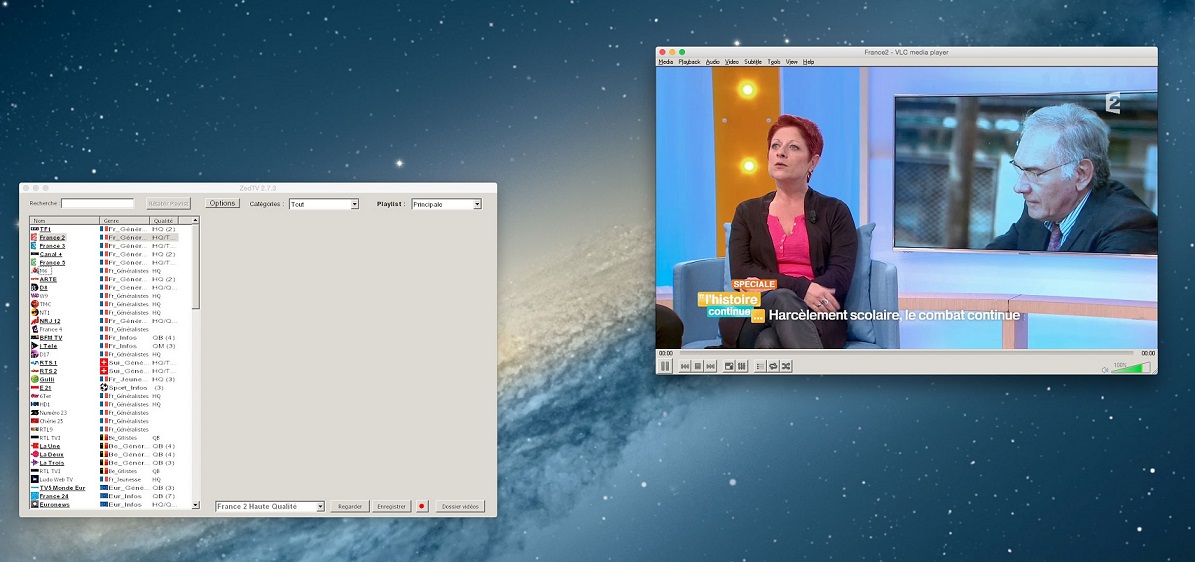
Task: Click the VLC stop button
Action: (x=697, y=366)
